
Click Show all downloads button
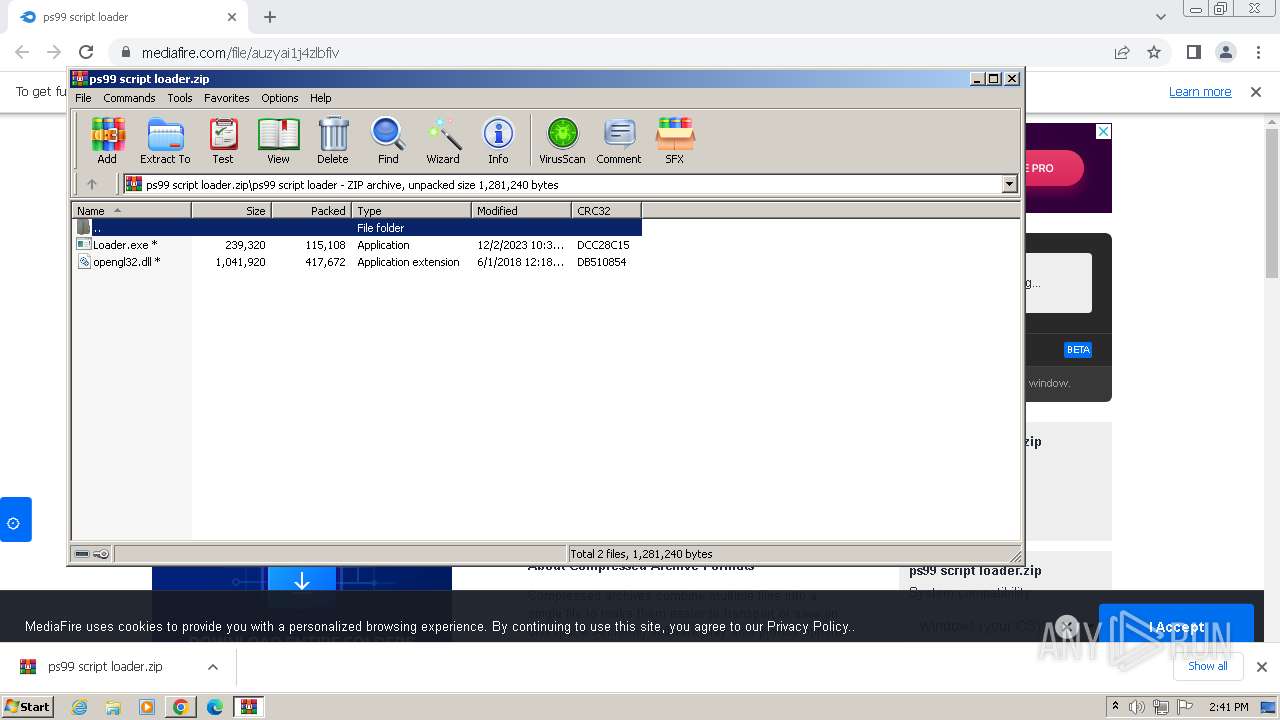1208,666
